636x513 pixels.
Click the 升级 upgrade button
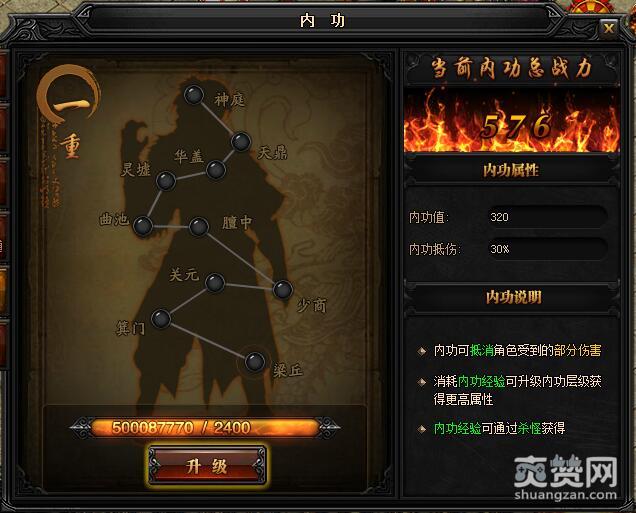[207, 466]
